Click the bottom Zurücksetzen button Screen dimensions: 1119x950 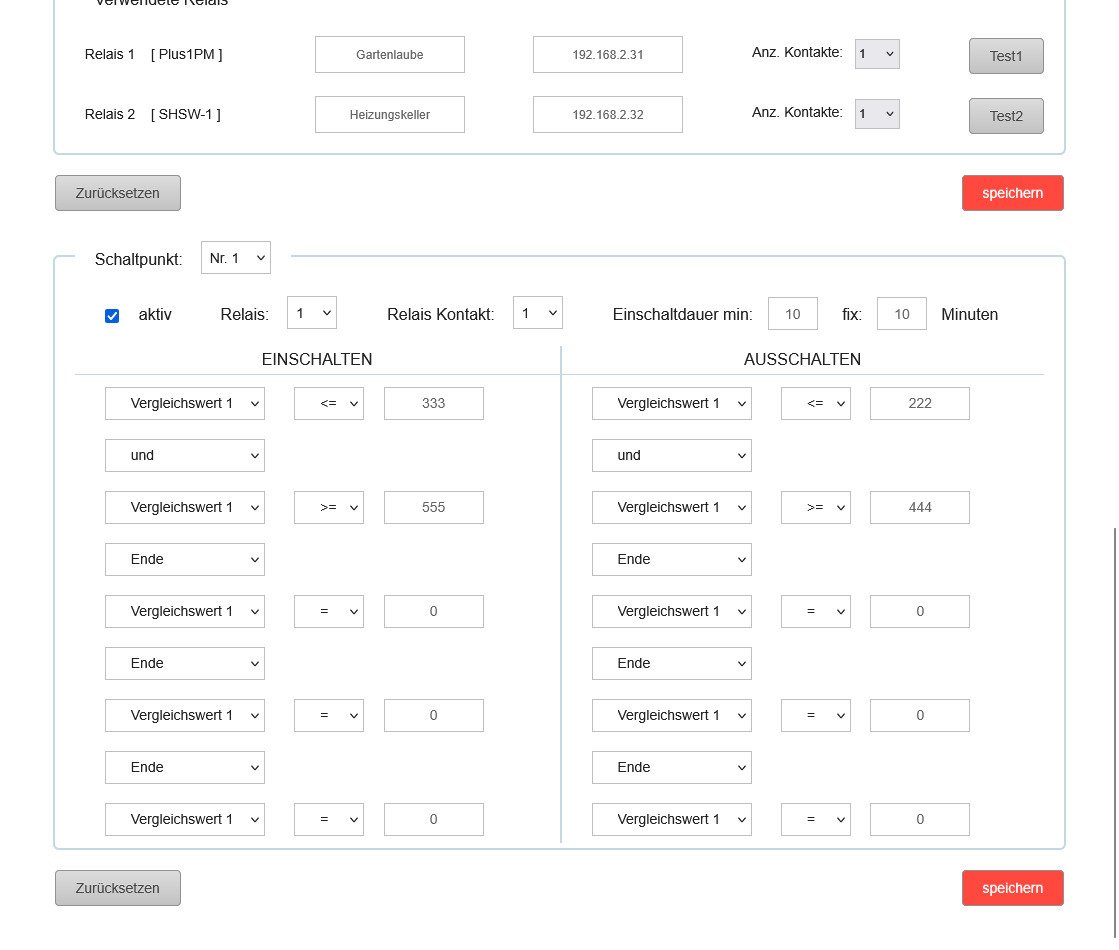pyautogui.click(x=118, y=888)
